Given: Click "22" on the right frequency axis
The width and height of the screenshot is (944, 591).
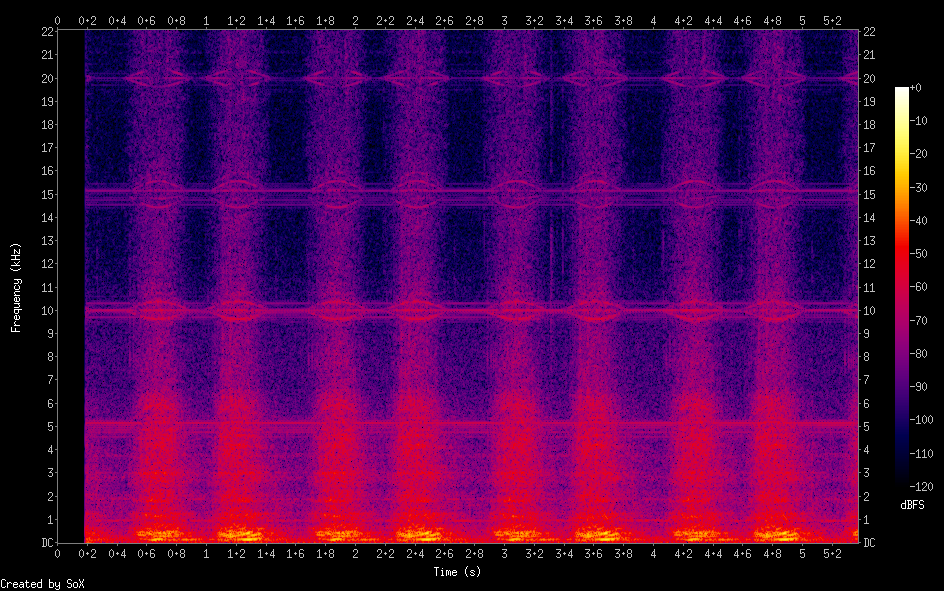Looking at the screenshot, I should 869,32.
